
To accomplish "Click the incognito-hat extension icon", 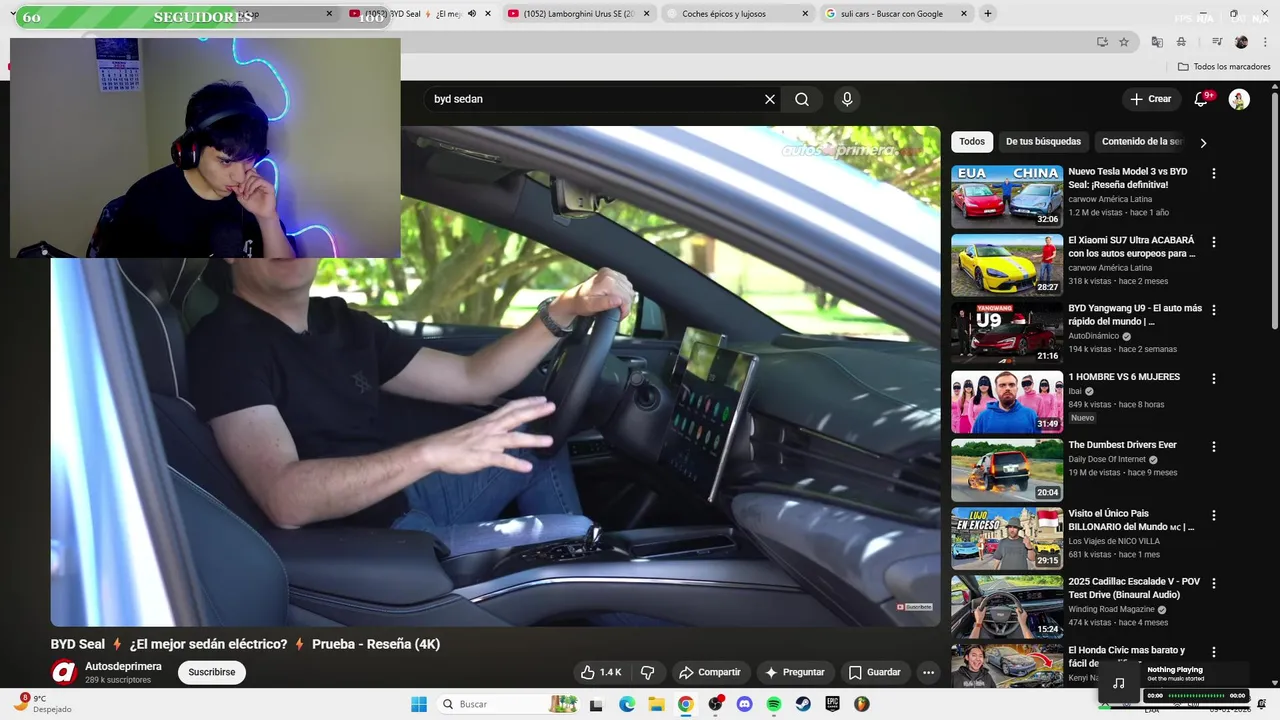I will [1181, 42].
